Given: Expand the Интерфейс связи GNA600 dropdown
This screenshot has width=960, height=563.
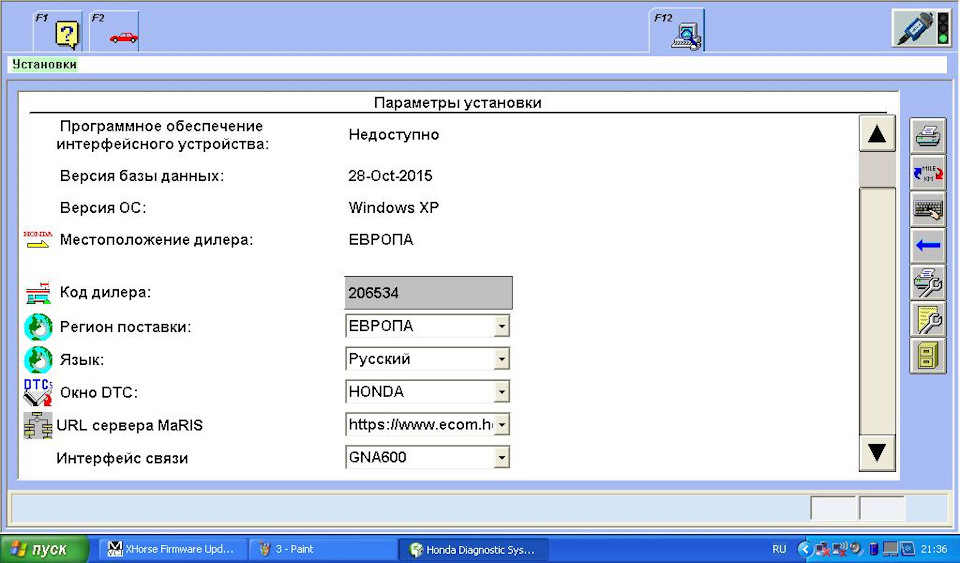Looking at the screenshot, I should click(x=501, y=458).
